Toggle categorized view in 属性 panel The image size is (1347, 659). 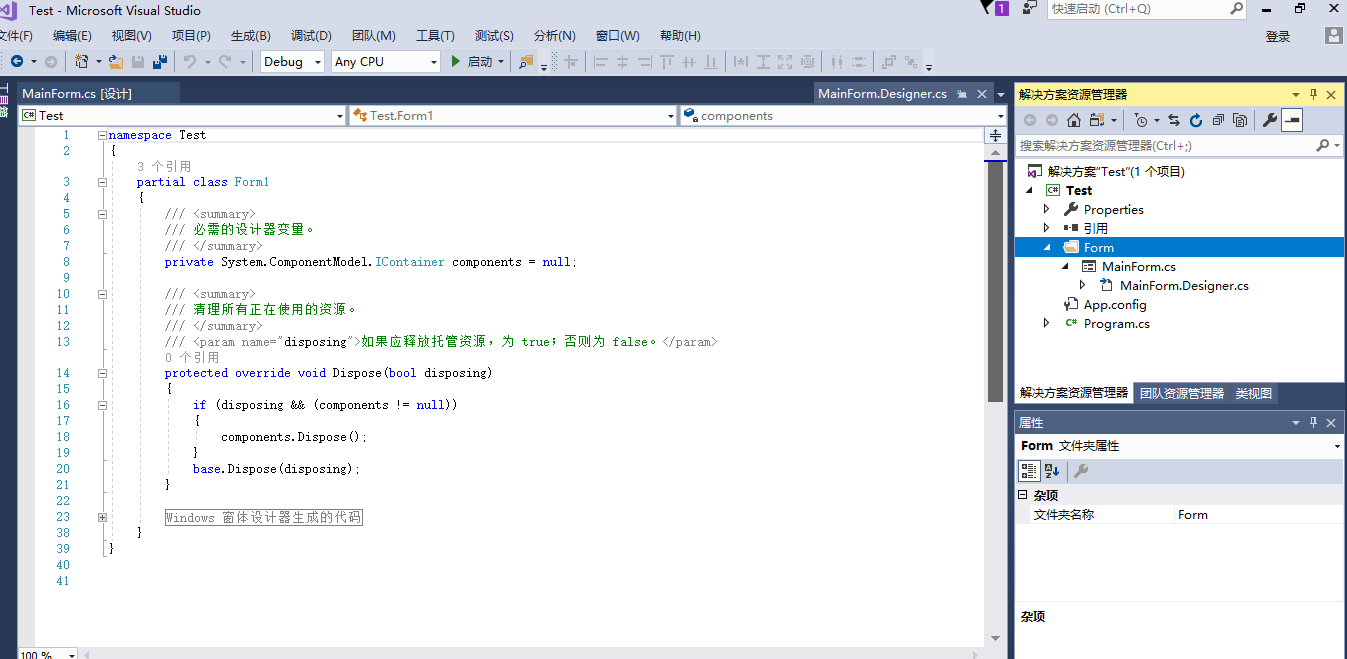pos(1029,471)
